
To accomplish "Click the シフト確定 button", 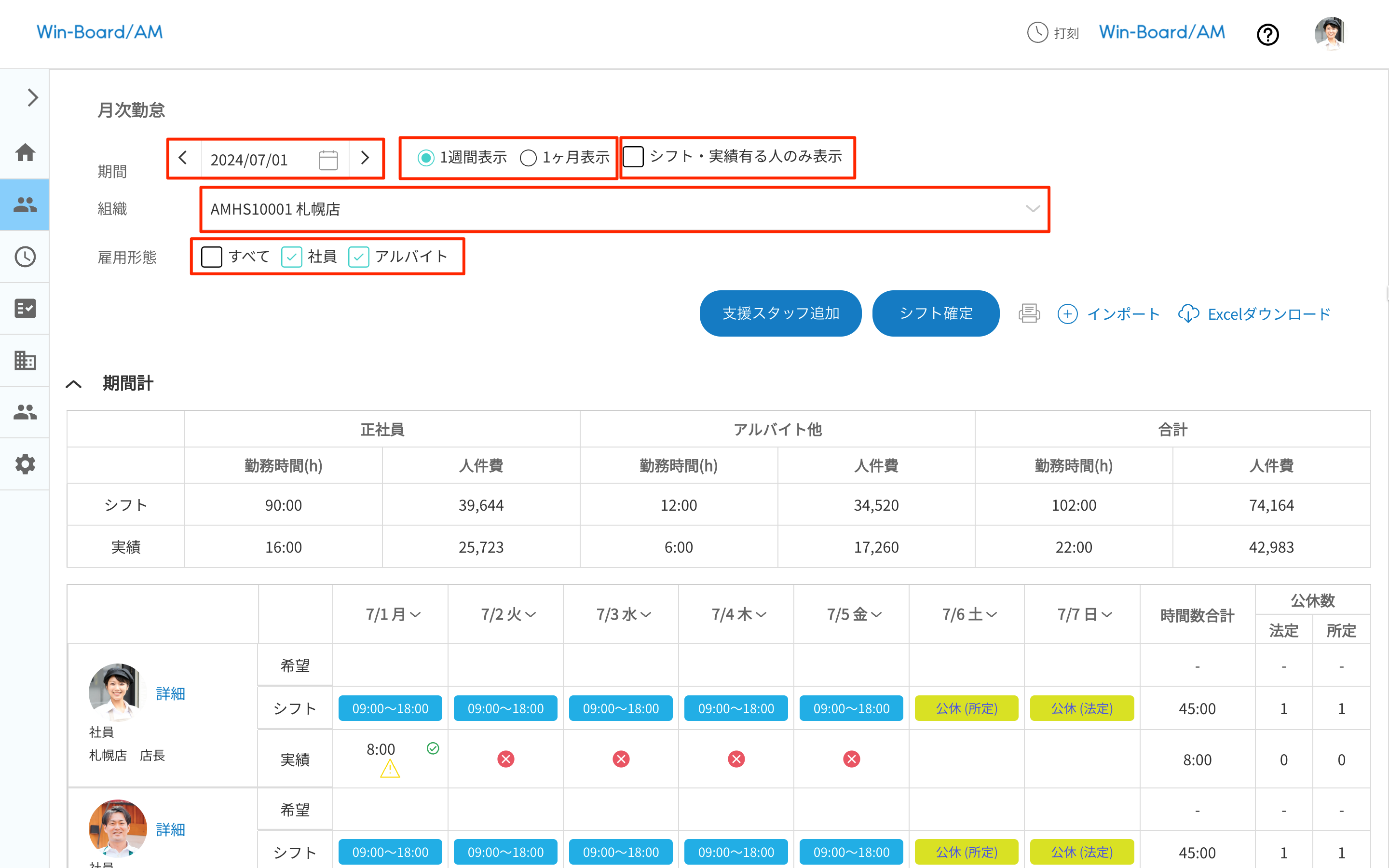I will 936,313.
